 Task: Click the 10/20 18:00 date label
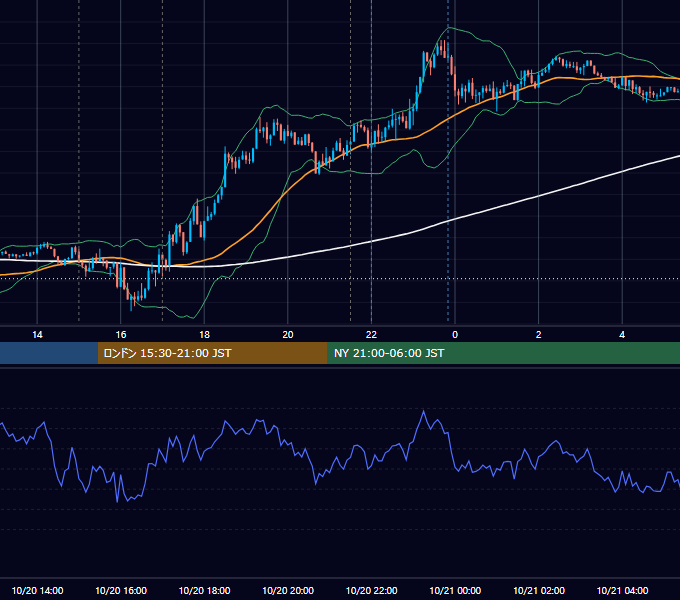pyautogui.click(x=204, y=590)
